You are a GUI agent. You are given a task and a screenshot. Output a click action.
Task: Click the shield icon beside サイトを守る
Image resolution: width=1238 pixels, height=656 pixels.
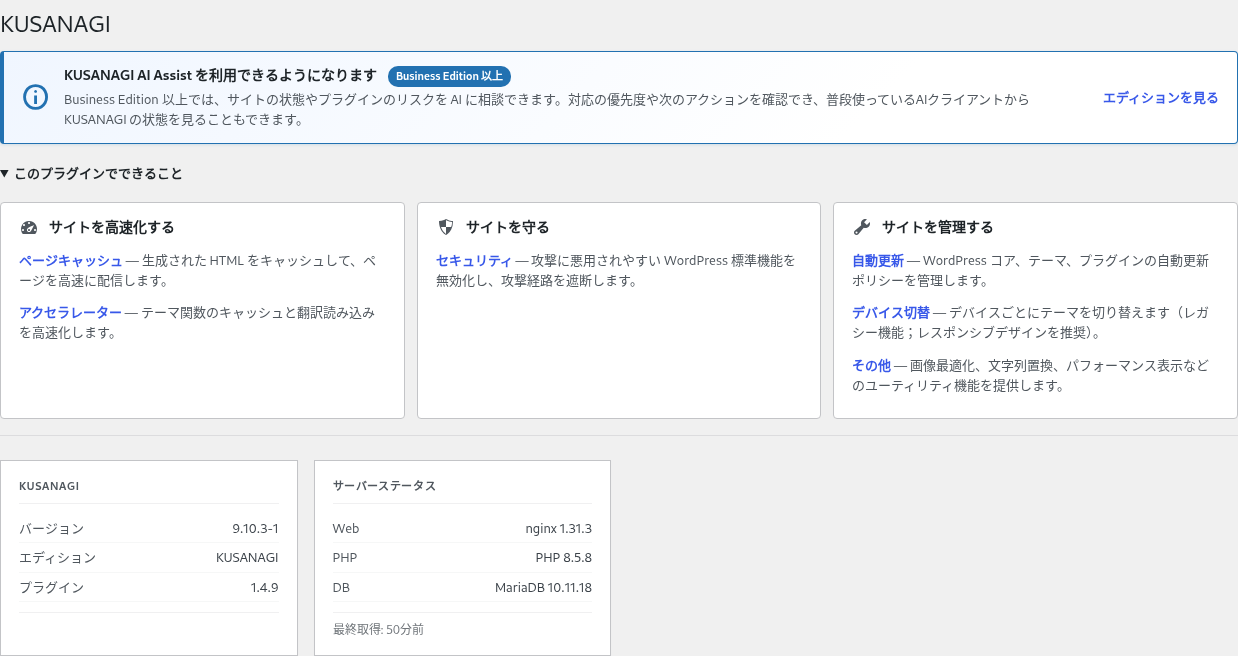446,227
